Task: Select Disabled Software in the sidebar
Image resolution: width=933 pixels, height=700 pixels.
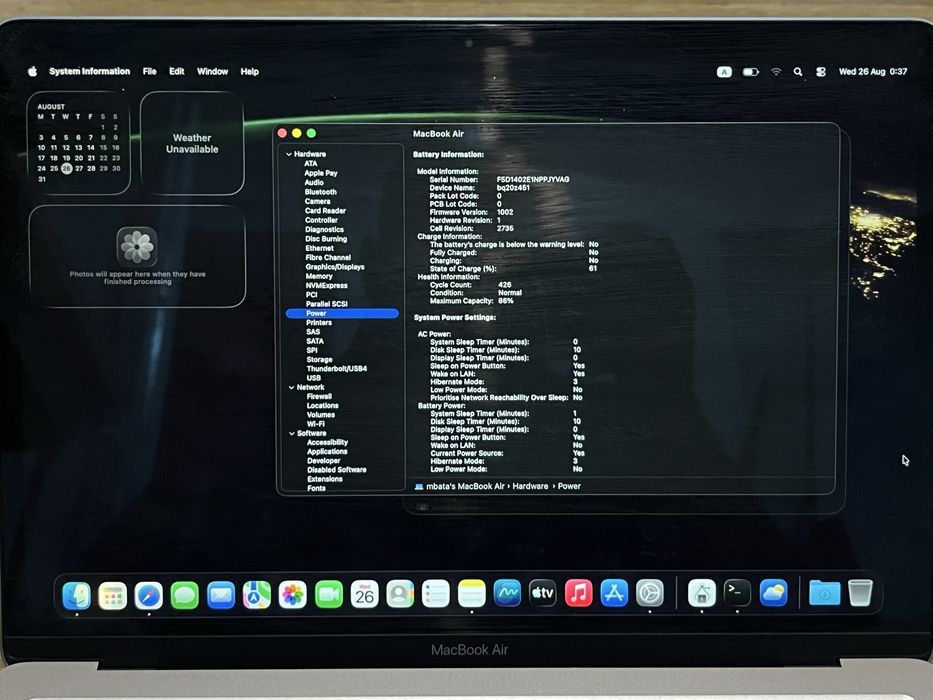Action: point(337,470)
